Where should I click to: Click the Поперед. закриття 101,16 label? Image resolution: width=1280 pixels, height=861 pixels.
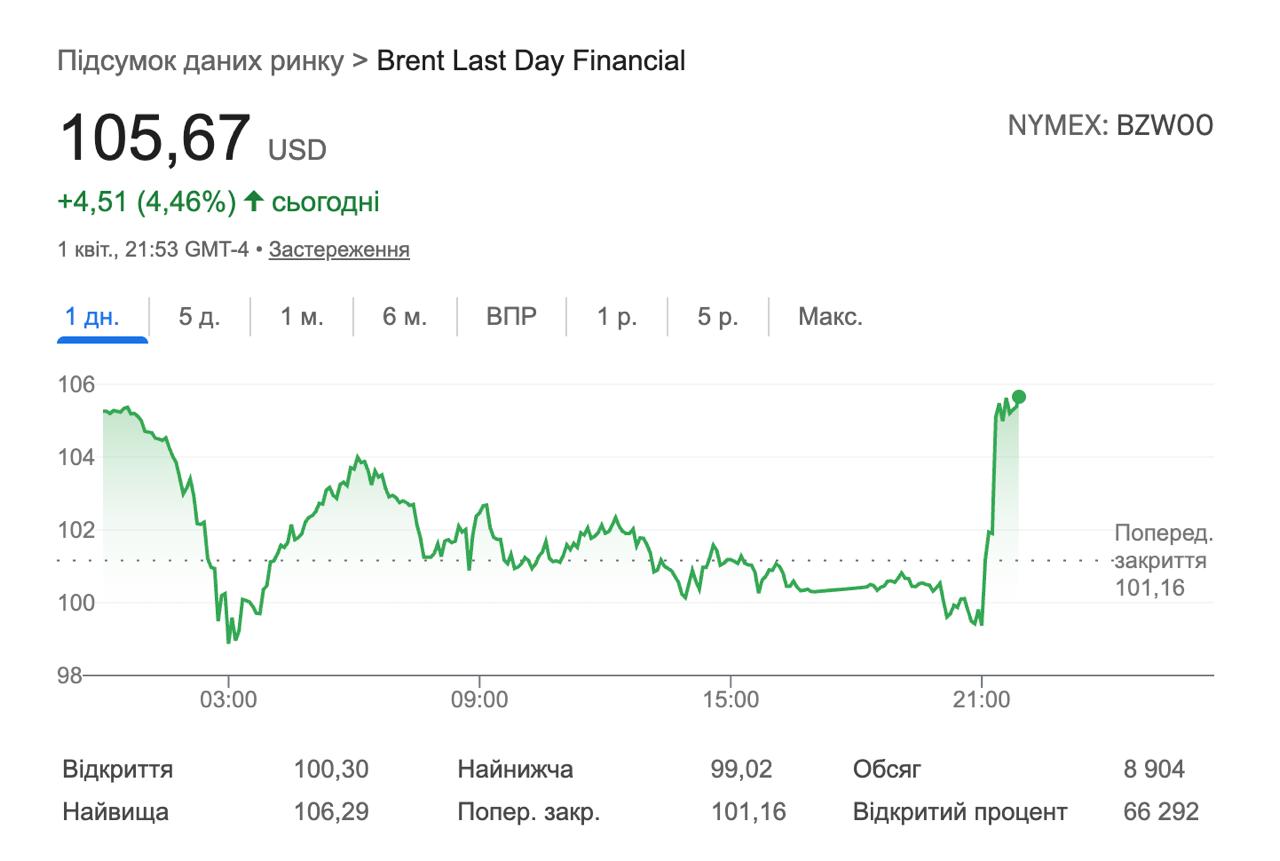pos(1163,560)
